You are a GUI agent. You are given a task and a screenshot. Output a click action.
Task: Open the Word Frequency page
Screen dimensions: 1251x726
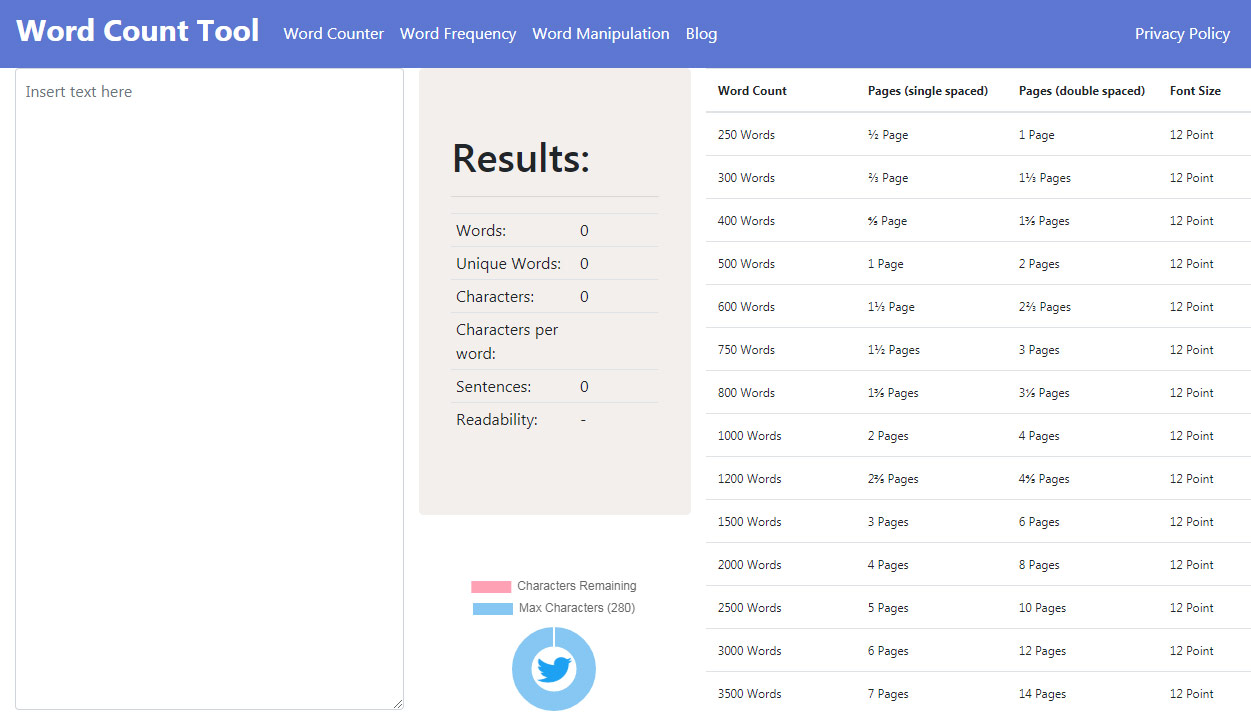point(458,34)
